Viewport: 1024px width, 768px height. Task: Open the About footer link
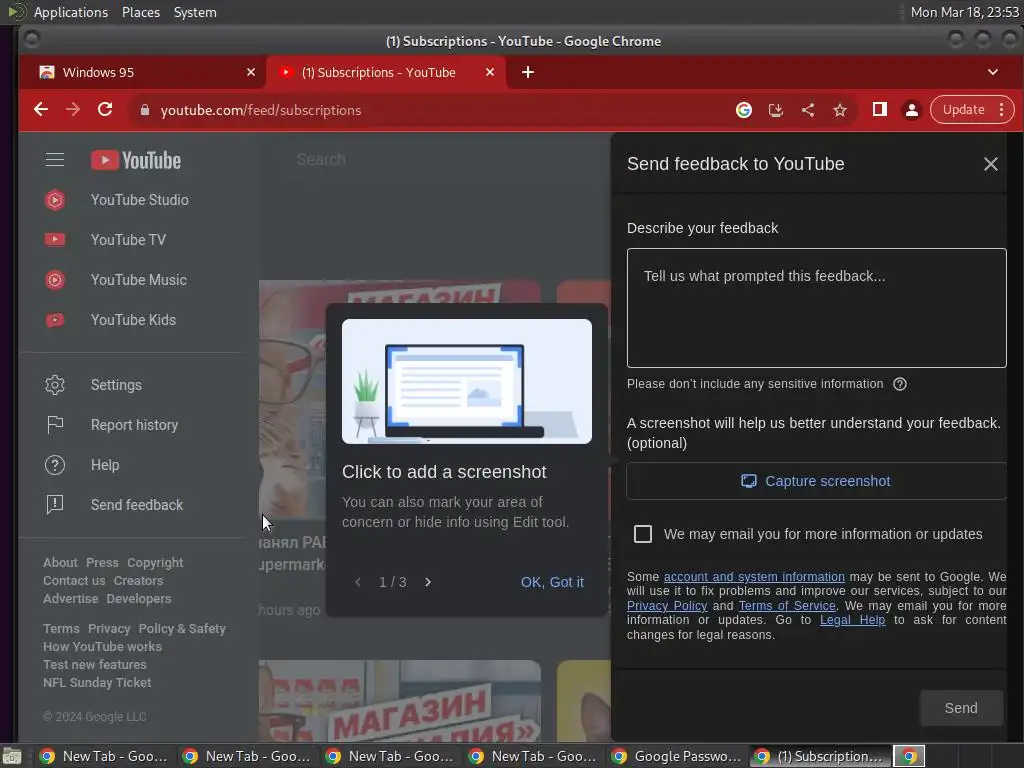click(x=60, y=563)
